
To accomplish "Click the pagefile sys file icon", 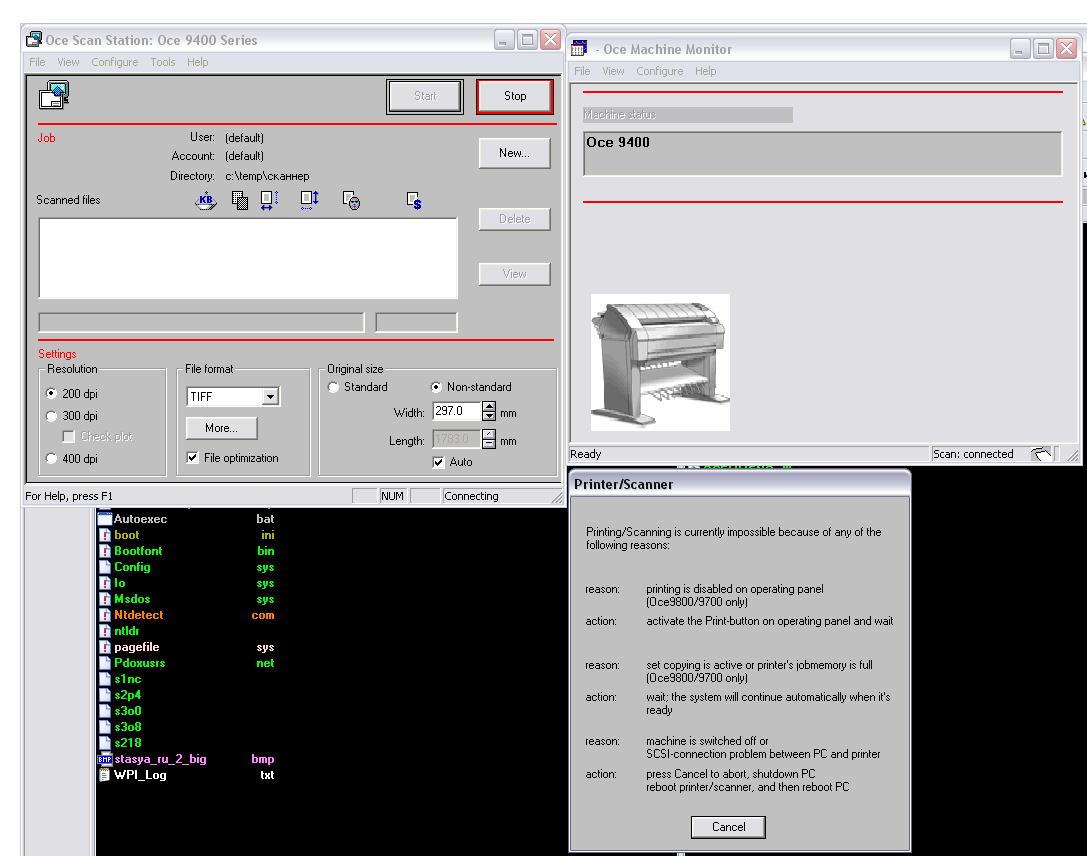I will click(x=105, y=647).
